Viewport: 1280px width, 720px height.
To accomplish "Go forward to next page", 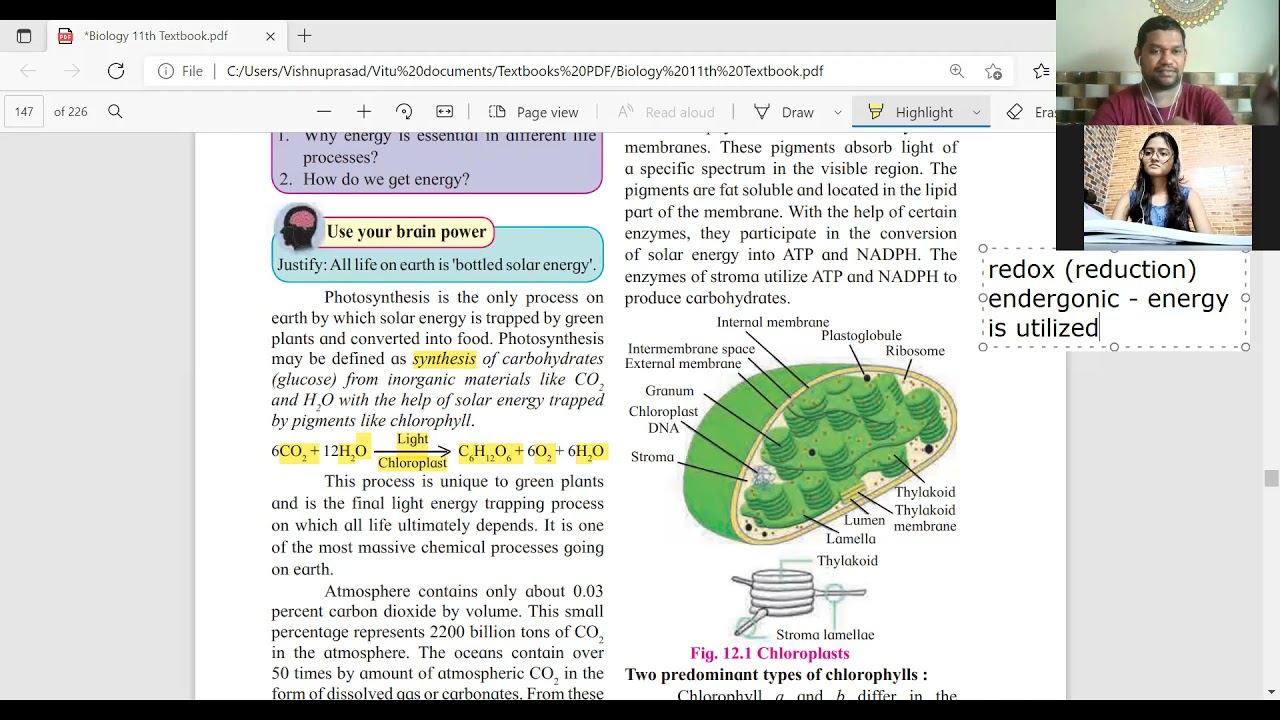I will click(72, 71).
